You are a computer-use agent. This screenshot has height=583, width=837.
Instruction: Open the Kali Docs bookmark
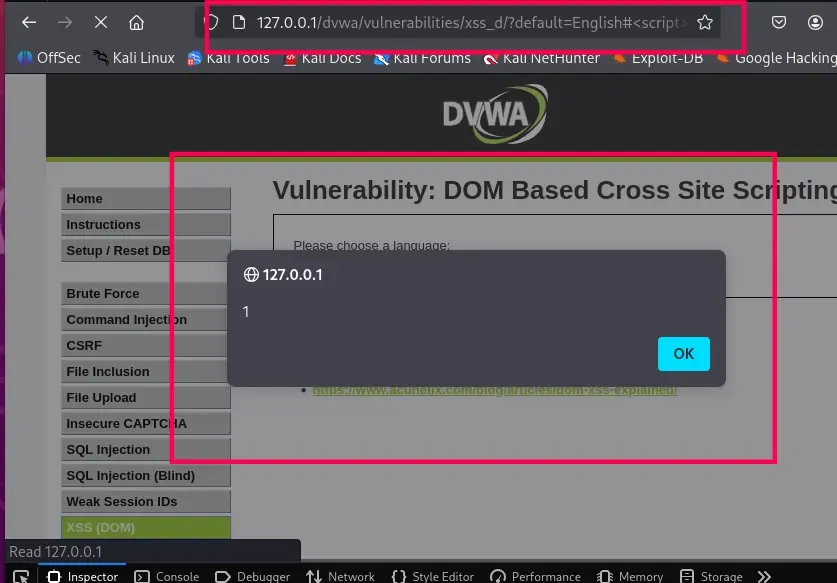322,58
